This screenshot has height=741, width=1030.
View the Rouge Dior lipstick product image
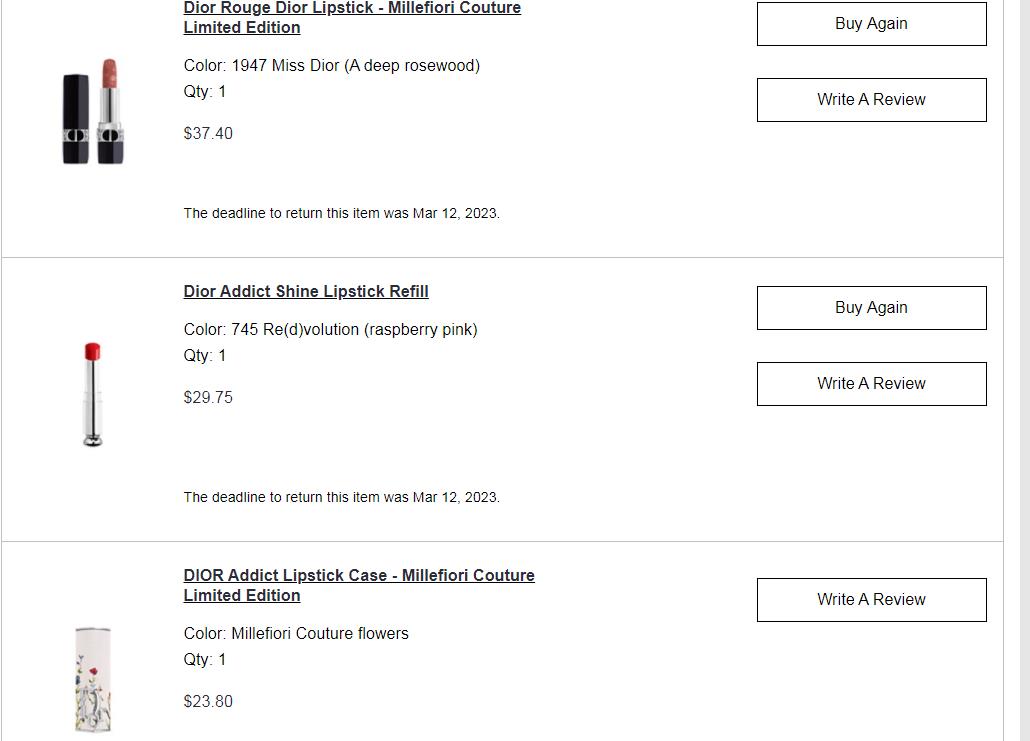pyautogui.click(x=93, y=111)
